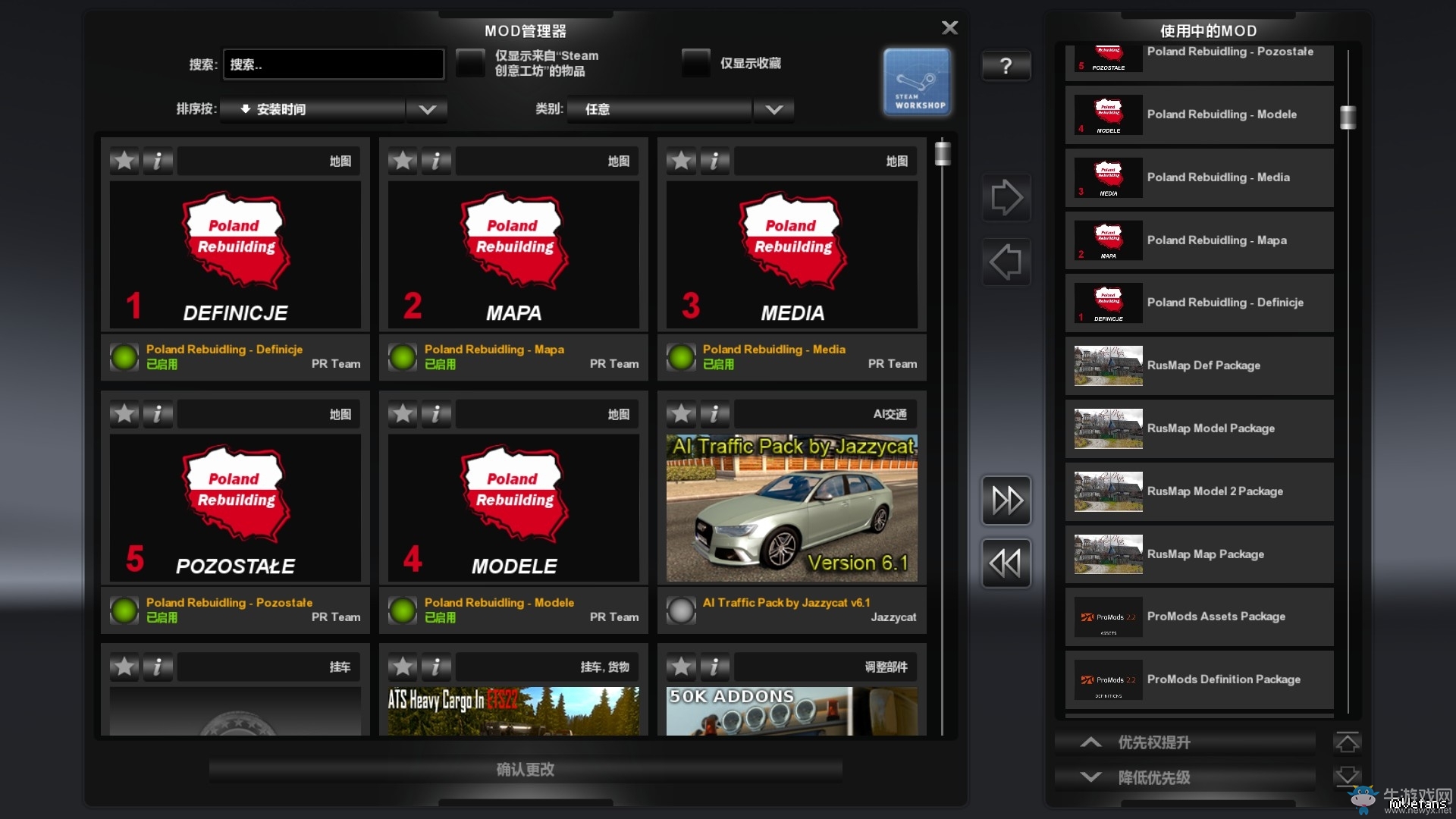Viewport: 1456px width, 819px height.
Task: Activate selected mod with right arrow
Action: (x=1006, y=198)
